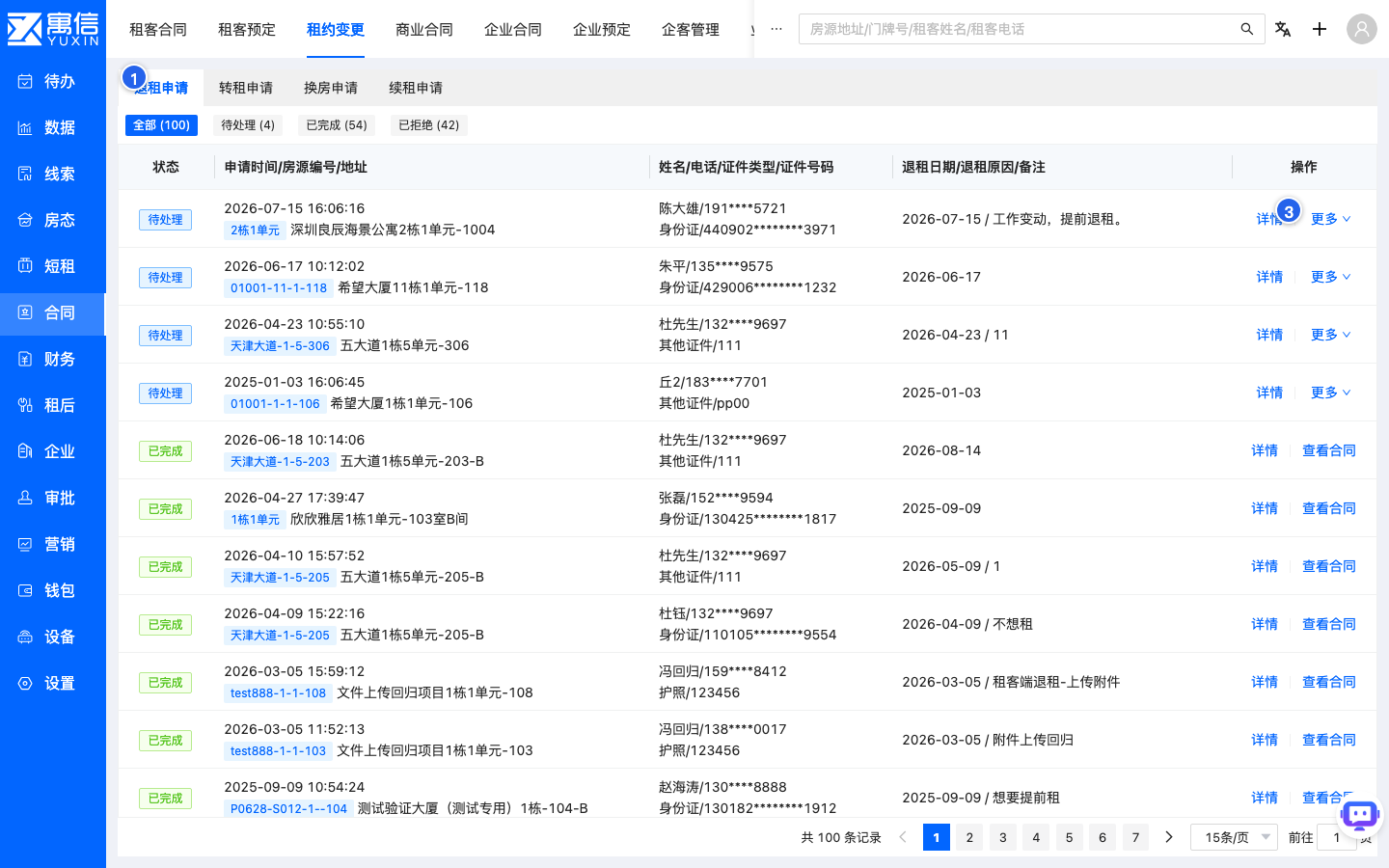Expand 更多 menu for 丘2 row

point(1331,393)
